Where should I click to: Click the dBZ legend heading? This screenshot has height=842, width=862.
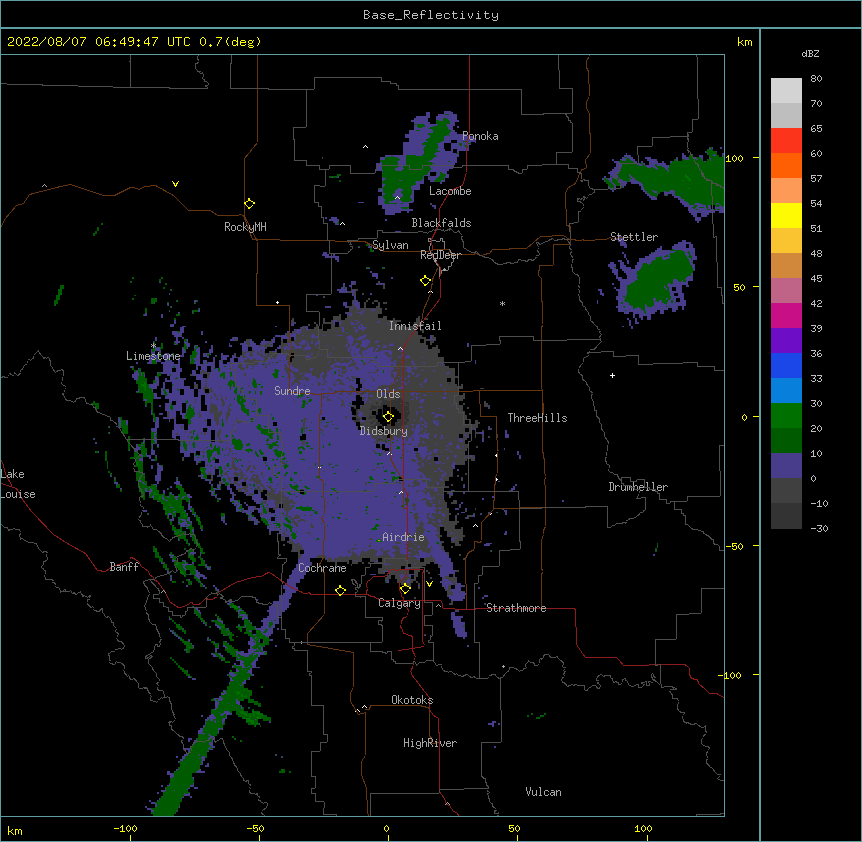pyautogui.click(x=810, y=53)
